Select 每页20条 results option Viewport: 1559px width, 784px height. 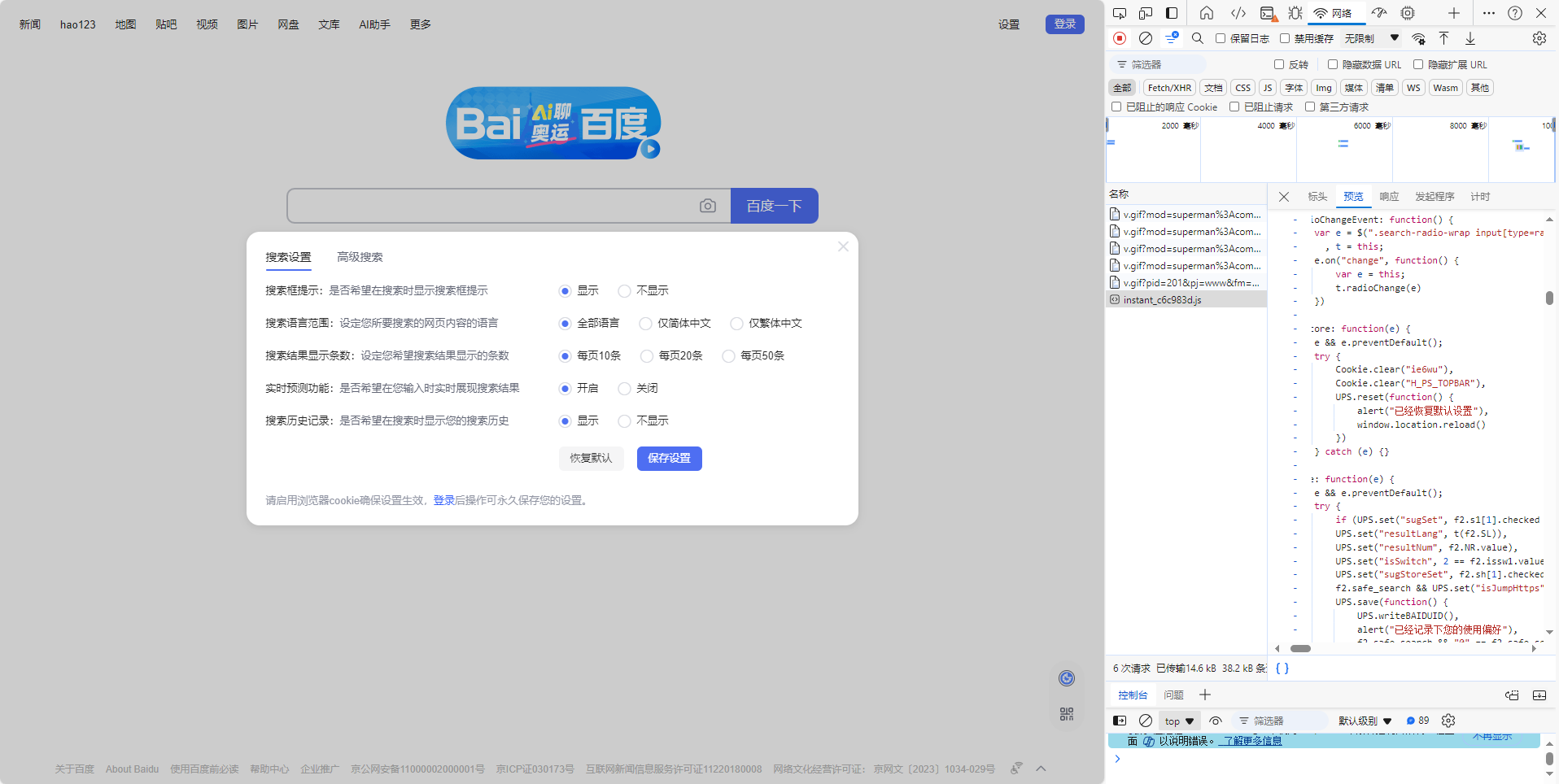pos(647,355)
